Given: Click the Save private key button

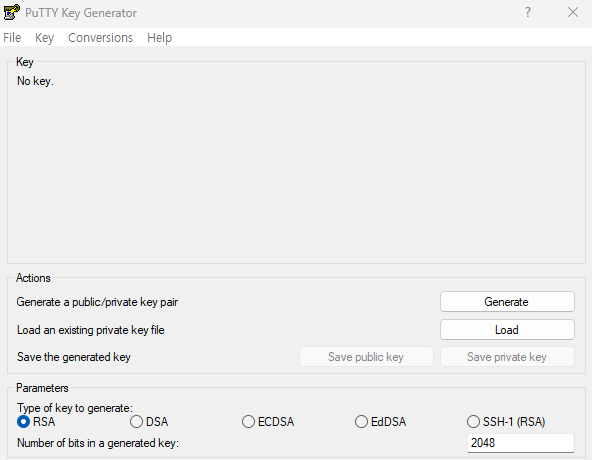Looking at the screenshot, I should [x=507, y=357].
